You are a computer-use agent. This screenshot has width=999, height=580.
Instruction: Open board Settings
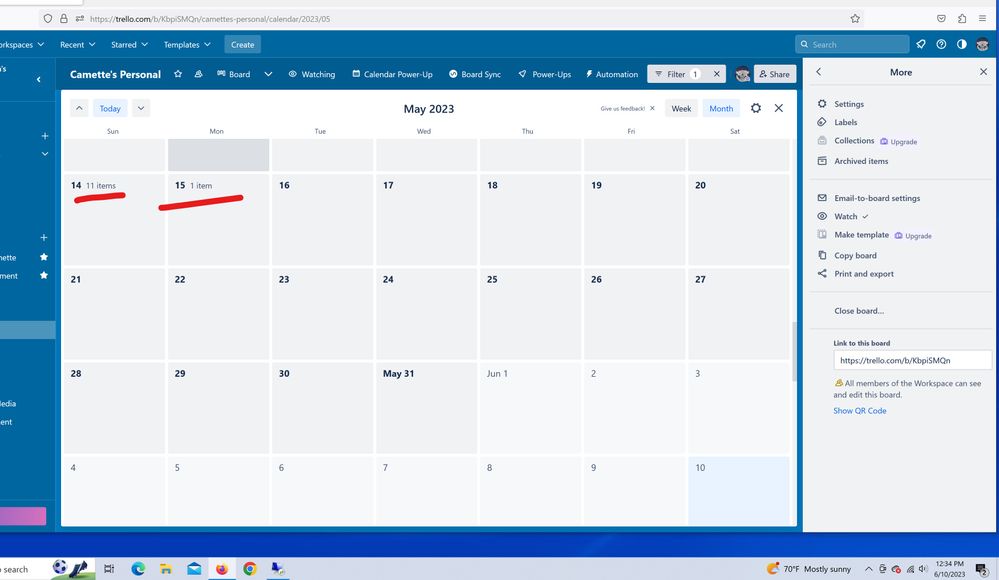click(849, 104)
